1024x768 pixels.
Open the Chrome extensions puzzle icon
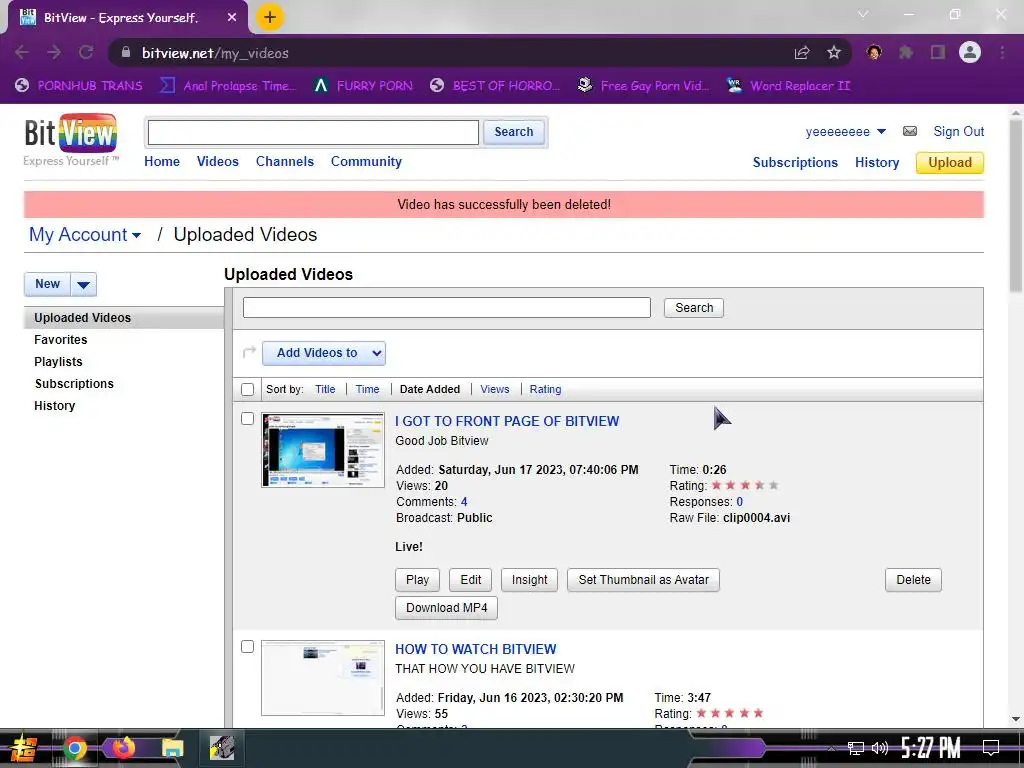pyautogui.click(x=906, y=53)
